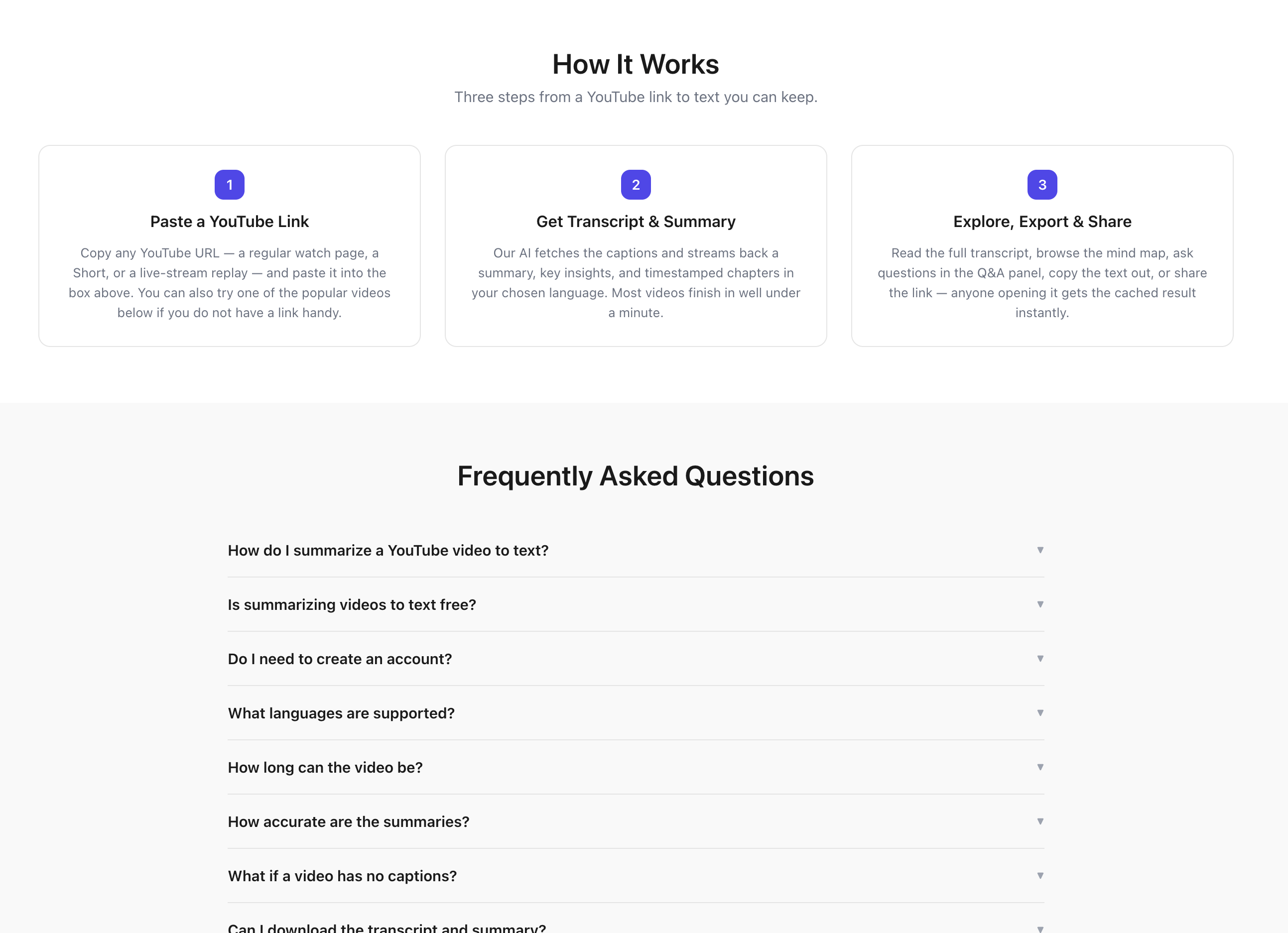Image resolution: width=1288 pixels, height=933 pixels.
Task: Click arrow beside "How do I summarize" question
Action: [x=1040, y=550]
